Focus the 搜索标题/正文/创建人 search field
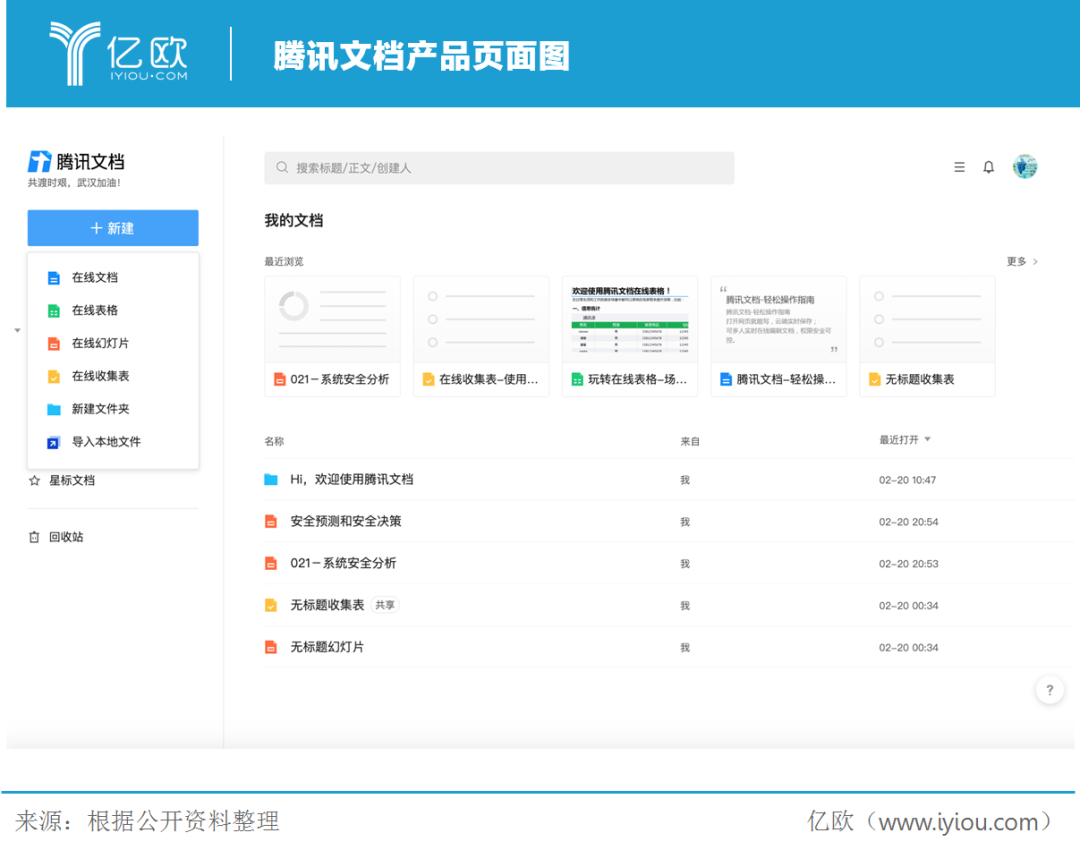1080x867 pixels. pos(499,168)
